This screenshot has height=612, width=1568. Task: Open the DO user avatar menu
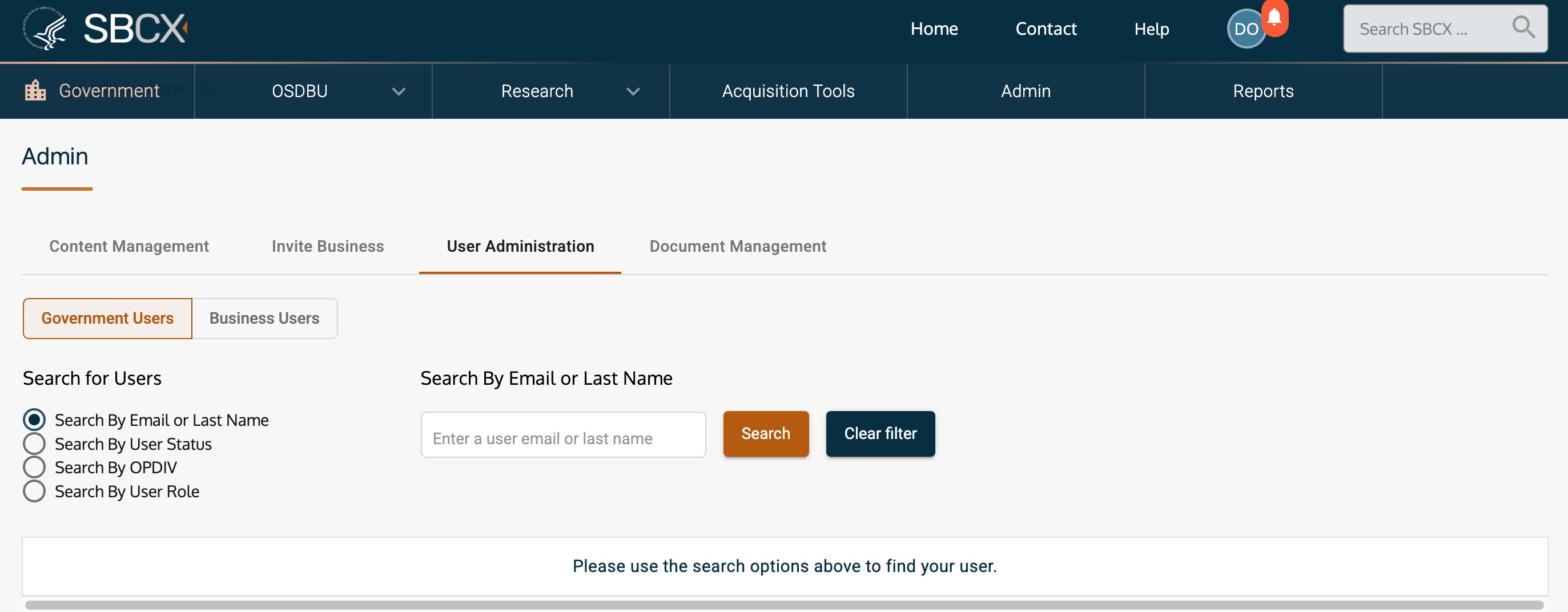pyautogui.click(x=1245, y=29)
